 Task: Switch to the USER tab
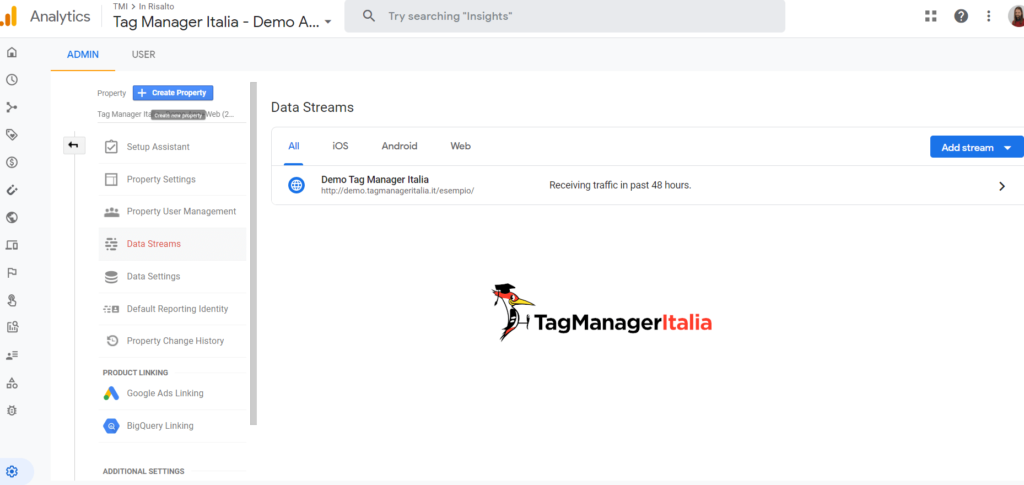(x=144, y=55)
